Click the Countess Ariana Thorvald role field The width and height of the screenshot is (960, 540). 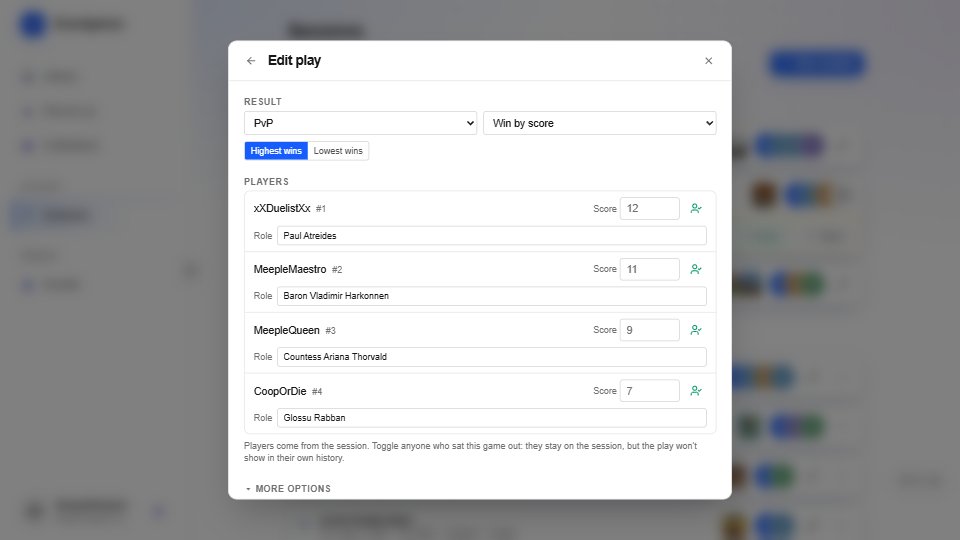pyautogui.click(x=492, y=357)
